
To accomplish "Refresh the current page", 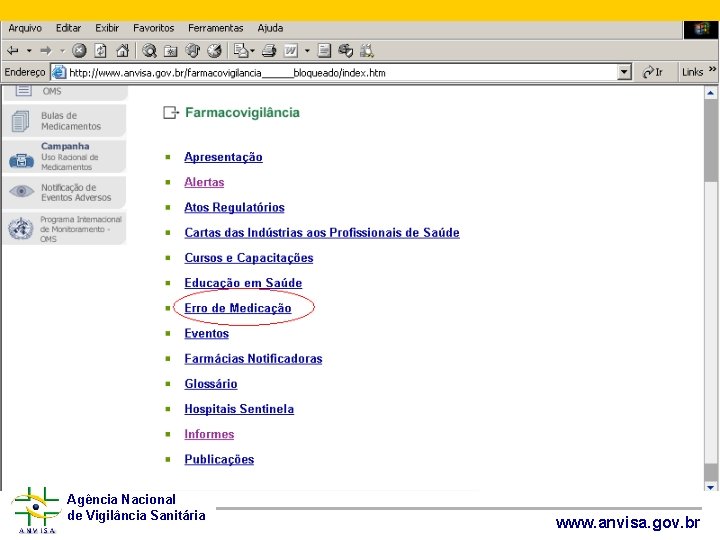I will (x=101, y=51).
